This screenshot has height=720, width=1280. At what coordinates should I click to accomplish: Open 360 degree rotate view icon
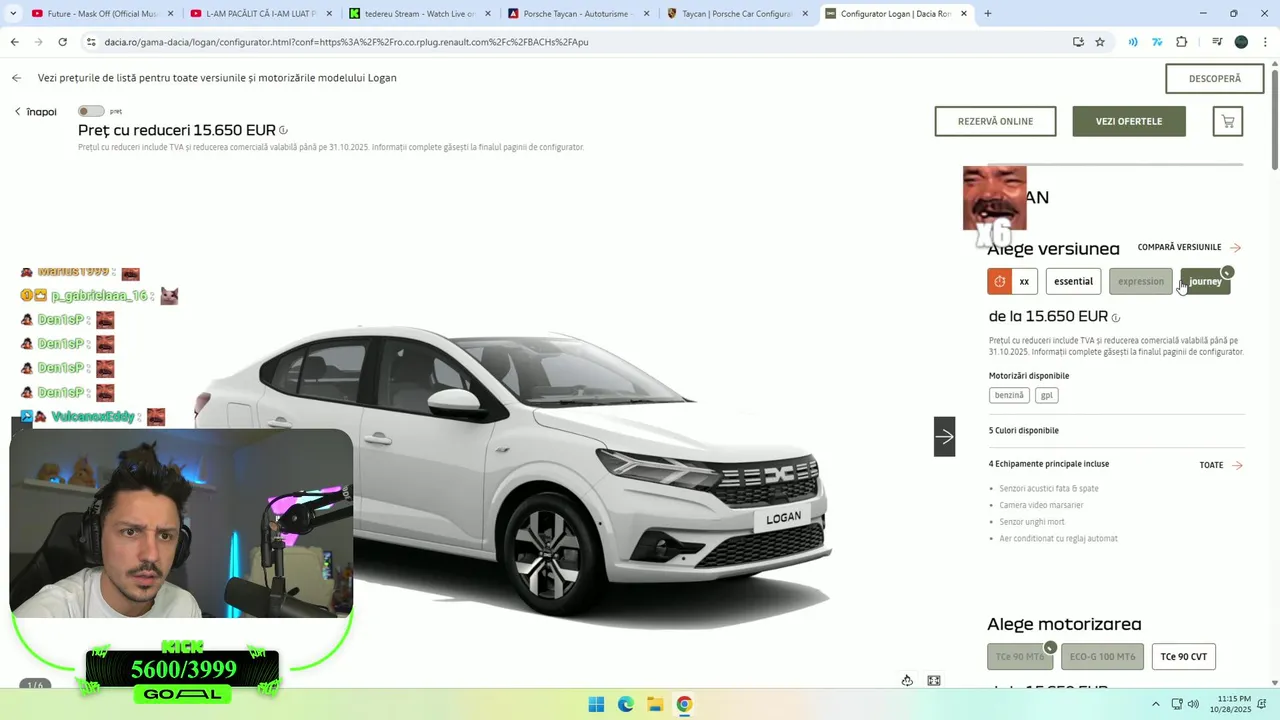(x=907, y=681)
